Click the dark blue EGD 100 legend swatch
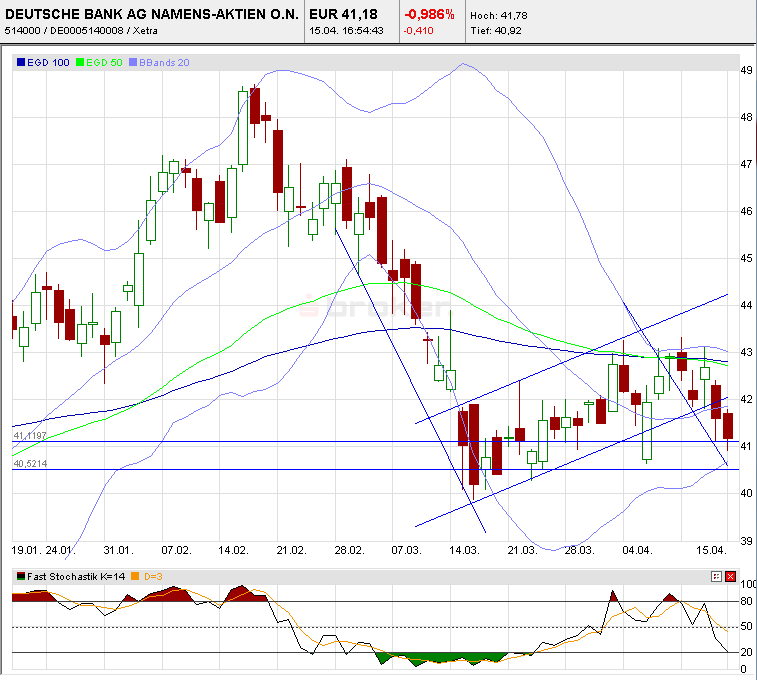This screenshot has height=680, width=757. pos(21,62)
